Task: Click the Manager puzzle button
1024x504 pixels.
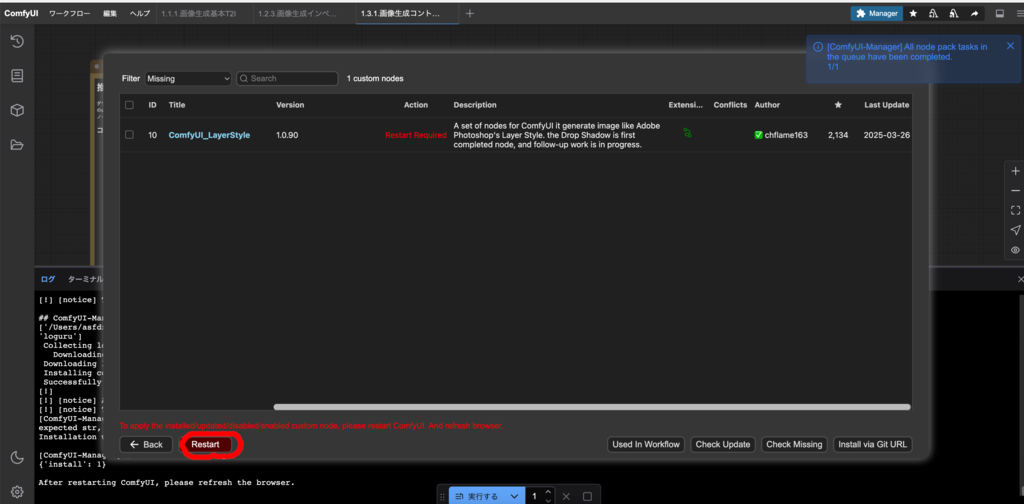Action: click(x=876, y=13)
